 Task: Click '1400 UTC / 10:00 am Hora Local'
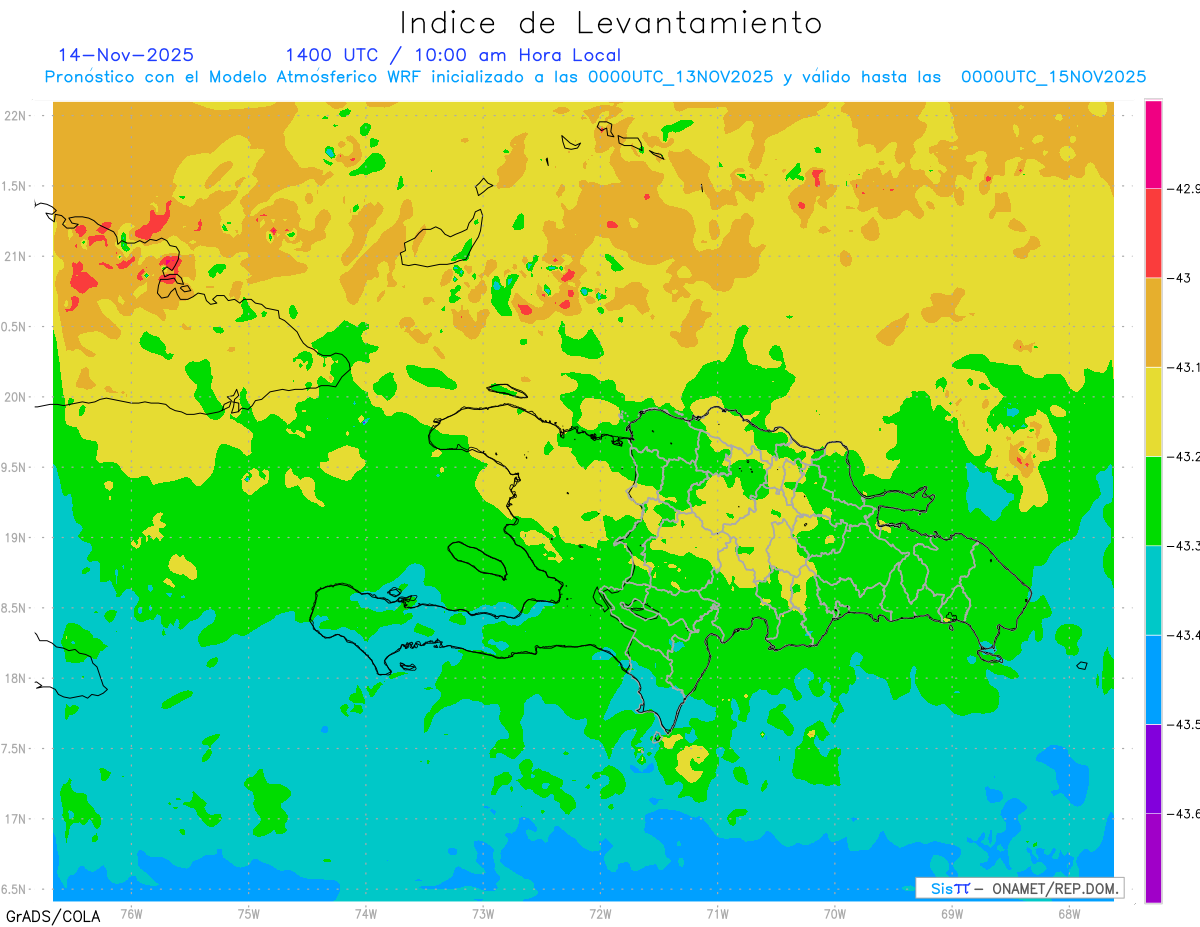(453, 56)
